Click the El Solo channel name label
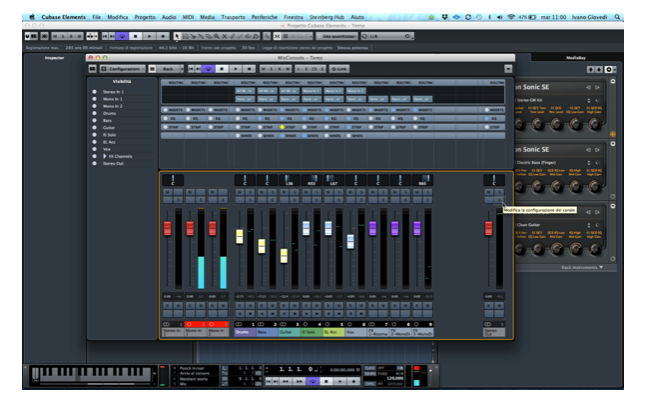This screenshot has width=656, height=413. (x=311, y=332)
